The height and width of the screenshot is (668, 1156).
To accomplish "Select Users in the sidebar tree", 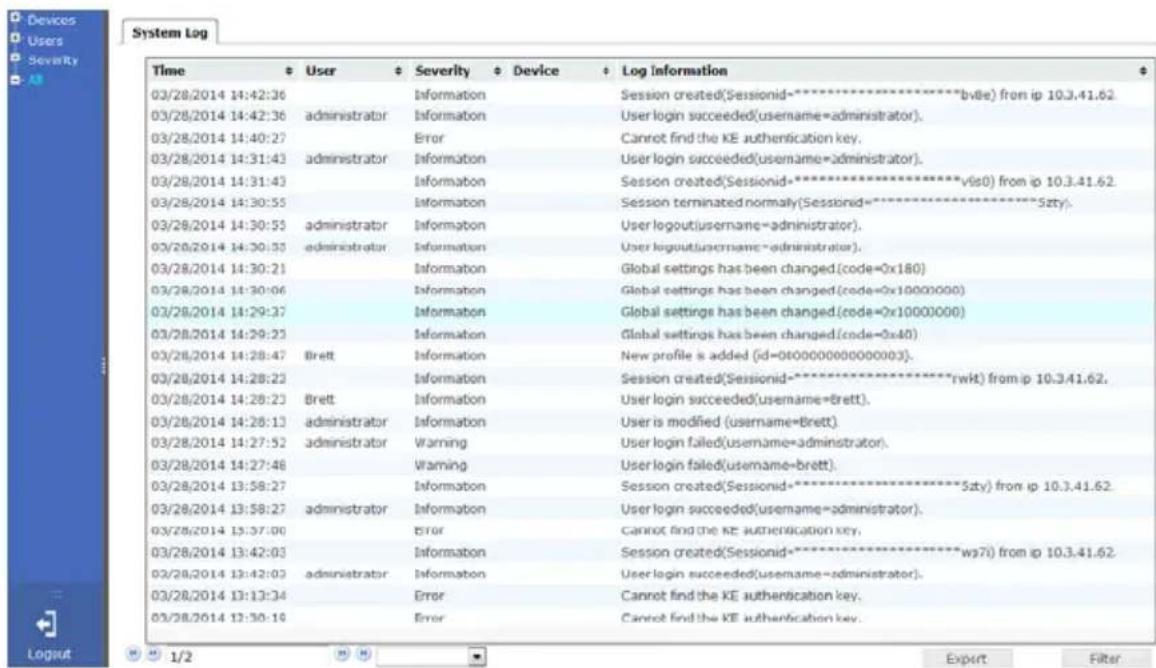I will (x=46, y=41).
